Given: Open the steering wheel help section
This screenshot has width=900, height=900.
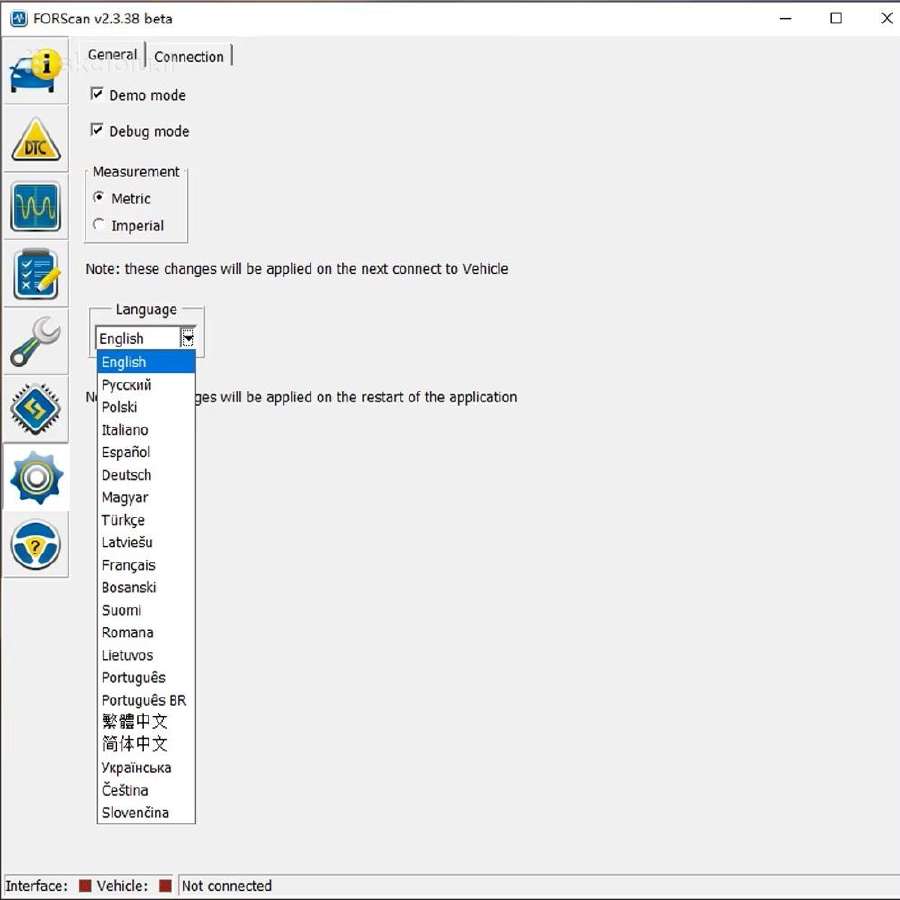Looking at the screenshot, I should coord(36,545).
